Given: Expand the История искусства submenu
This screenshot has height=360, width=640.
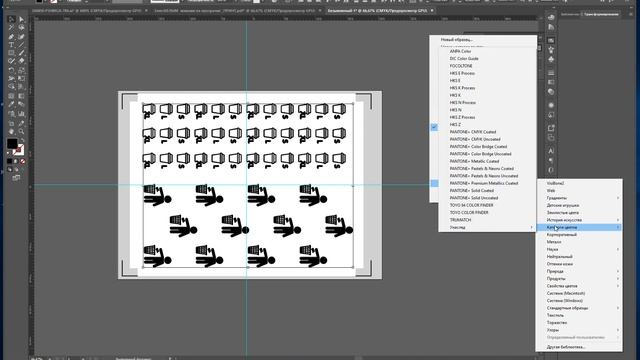Looking at the screenshot, I should (x=579, y=220).
